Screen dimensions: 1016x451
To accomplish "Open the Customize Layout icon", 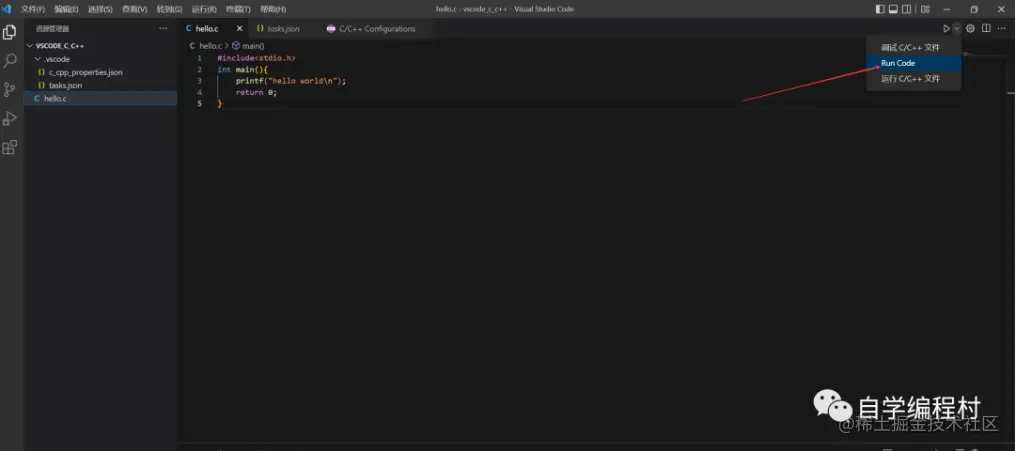I will [925, 9].
